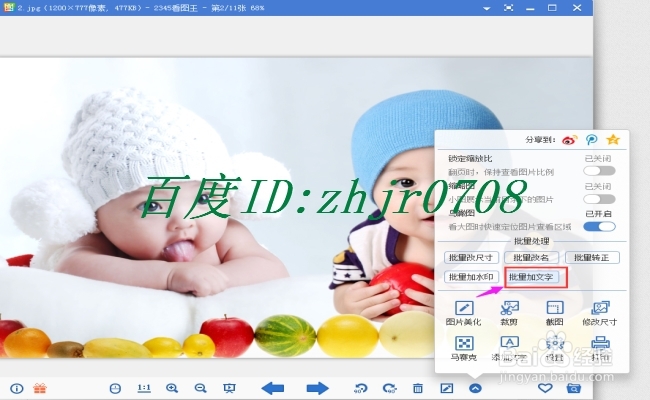
Task: Collapse the more-tools popup with up chevron
Action: (x=475, y=388)
